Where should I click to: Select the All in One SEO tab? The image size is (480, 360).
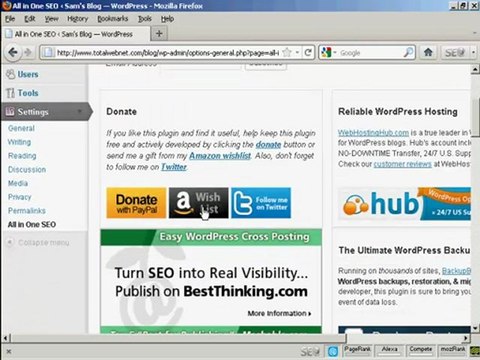[75, 34]
